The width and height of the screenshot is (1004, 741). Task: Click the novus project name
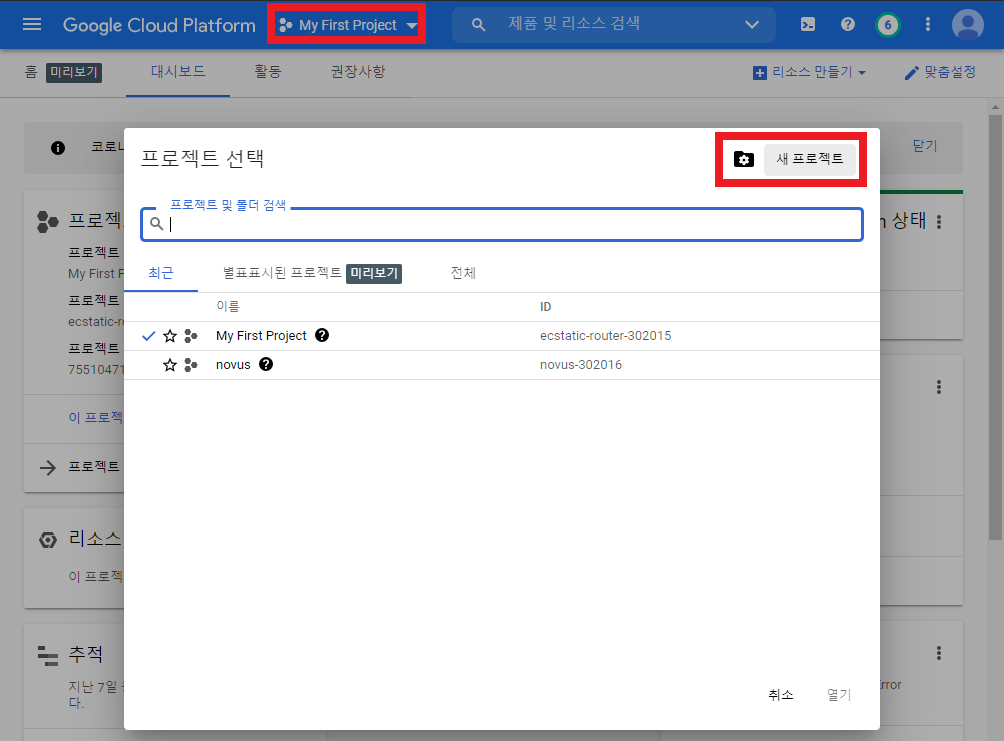(233, 365)
